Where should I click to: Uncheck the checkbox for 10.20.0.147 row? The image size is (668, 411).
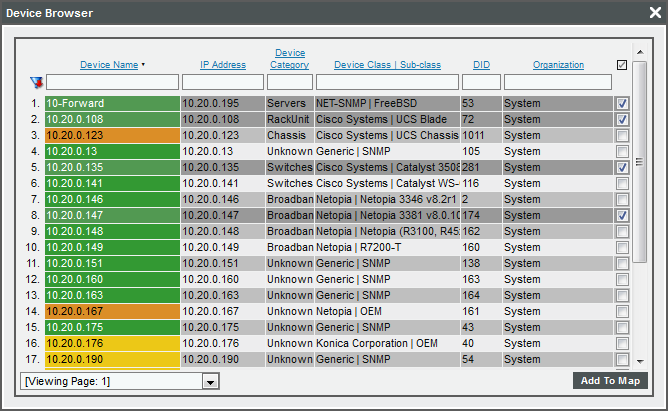coord(622,215)
